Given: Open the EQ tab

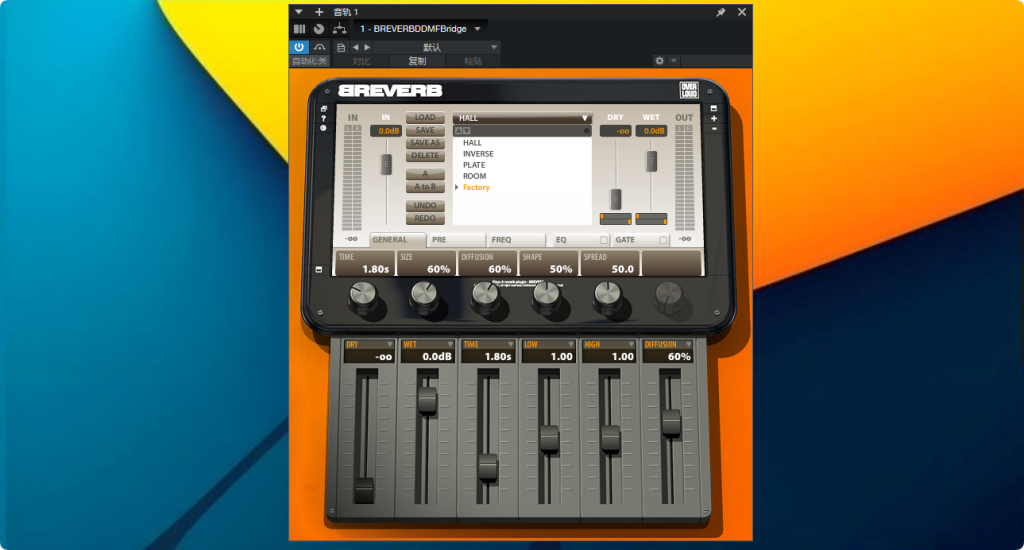Looking at the screenshot, I should pyautogui.click(x=581, y=240).
